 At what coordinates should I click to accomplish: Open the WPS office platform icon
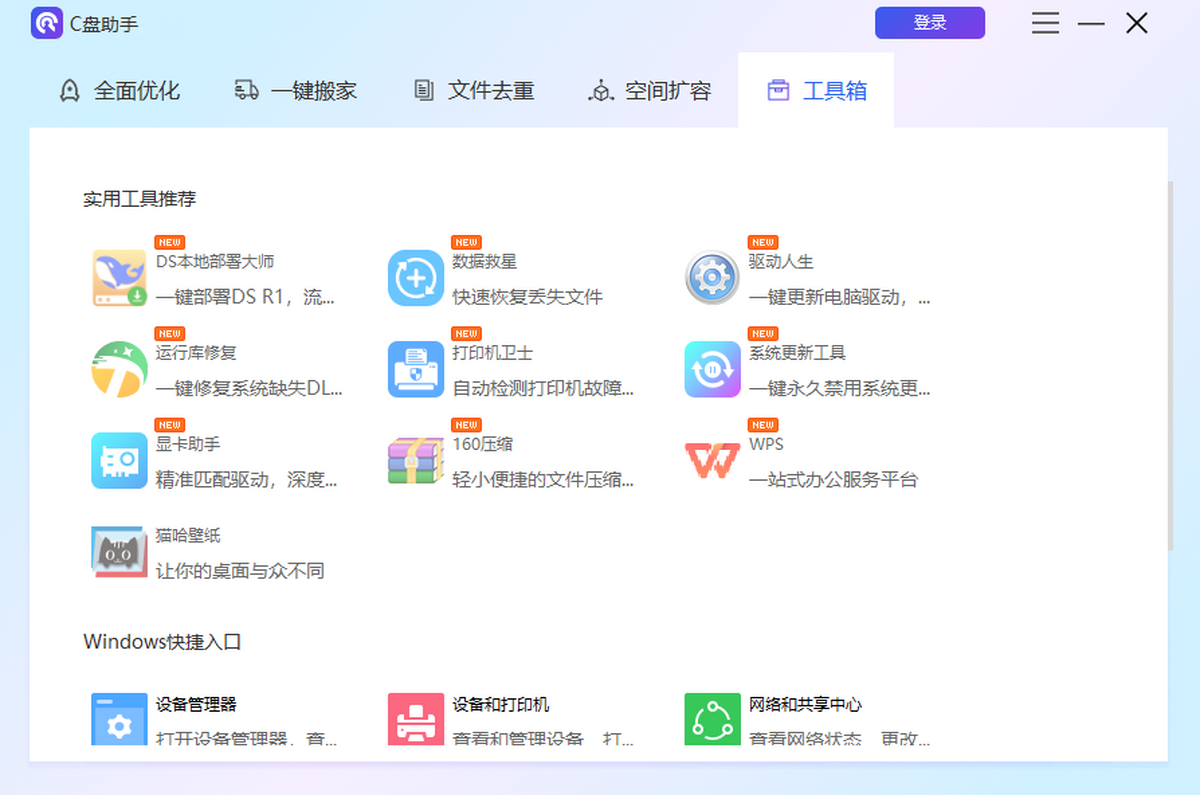click(711, 461)
